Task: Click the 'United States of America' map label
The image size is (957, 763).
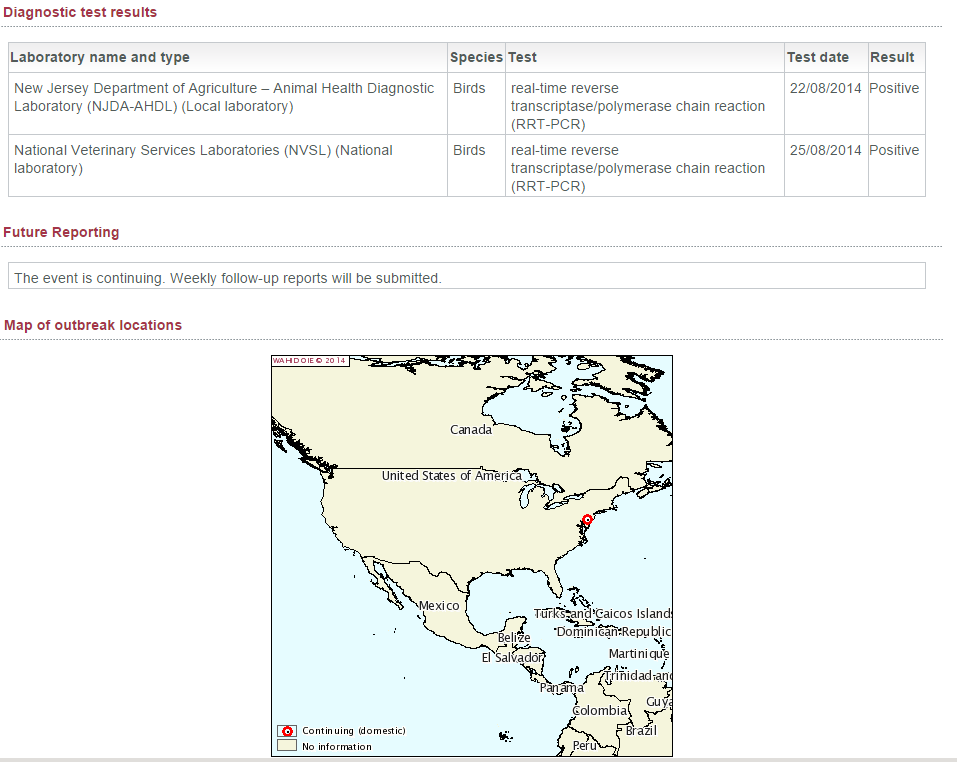Action: click(452, 476)
